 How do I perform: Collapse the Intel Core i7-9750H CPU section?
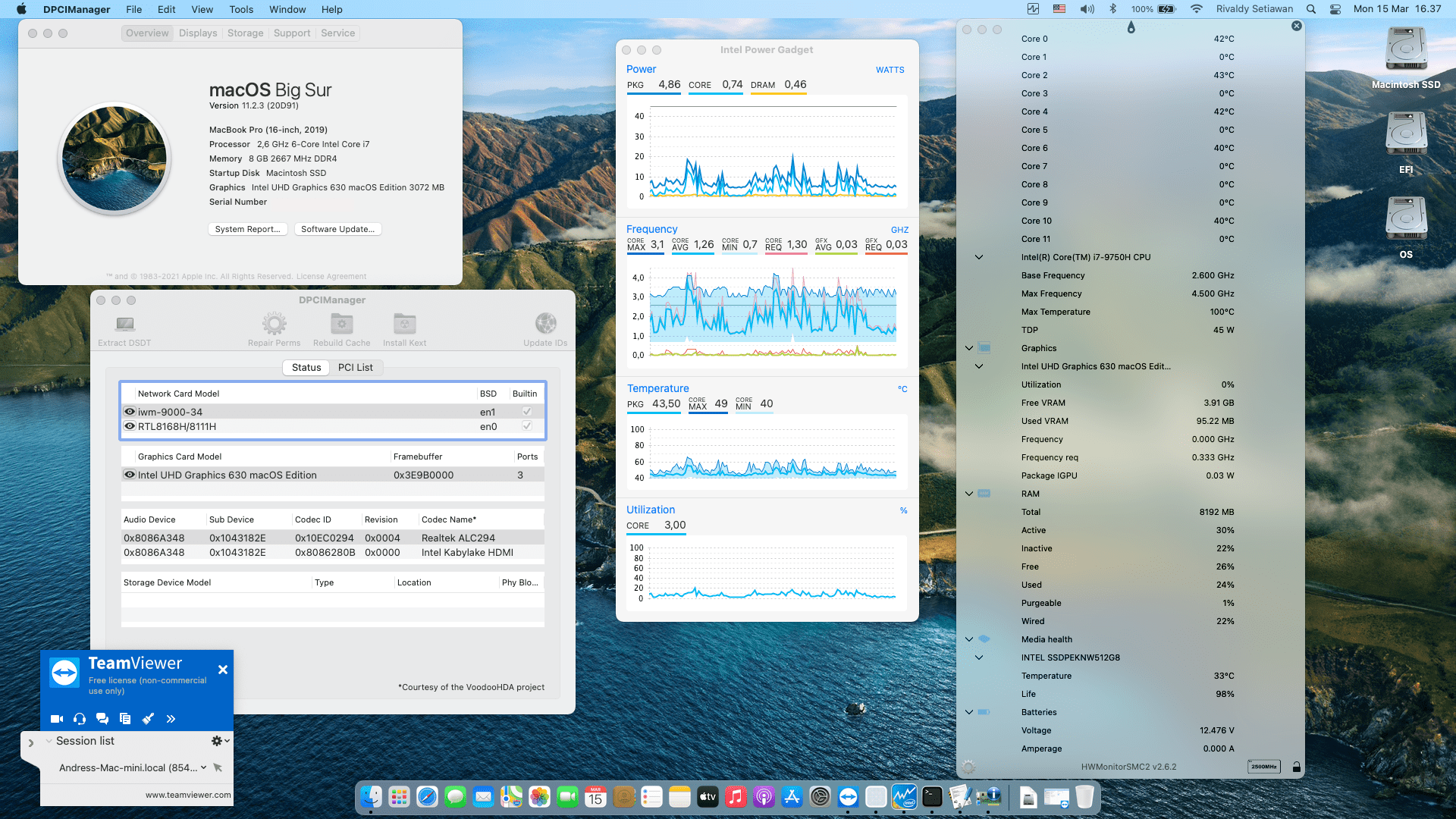click(979, 257)
